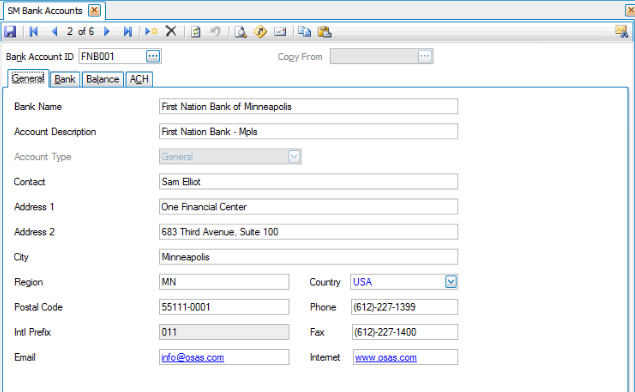The width and height of the screenshot is (635, 392).
Task: Click the 'Account Description' label
Action: [x=55, y=132]
